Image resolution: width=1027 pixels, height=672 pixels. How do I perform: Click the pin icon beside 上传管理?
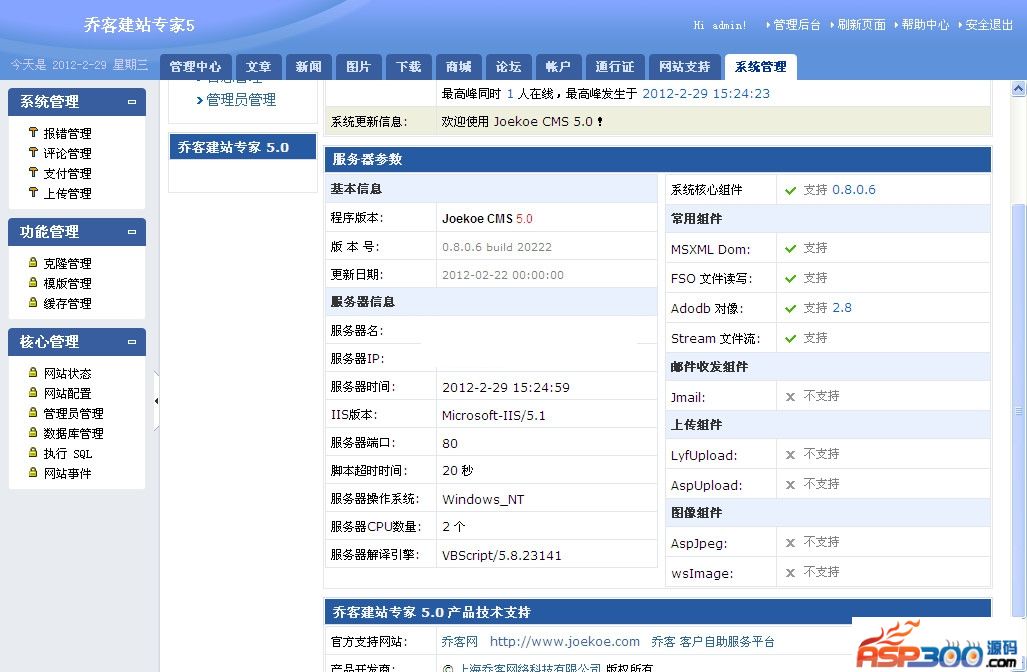pyautogui.click(x=33, y=192)
